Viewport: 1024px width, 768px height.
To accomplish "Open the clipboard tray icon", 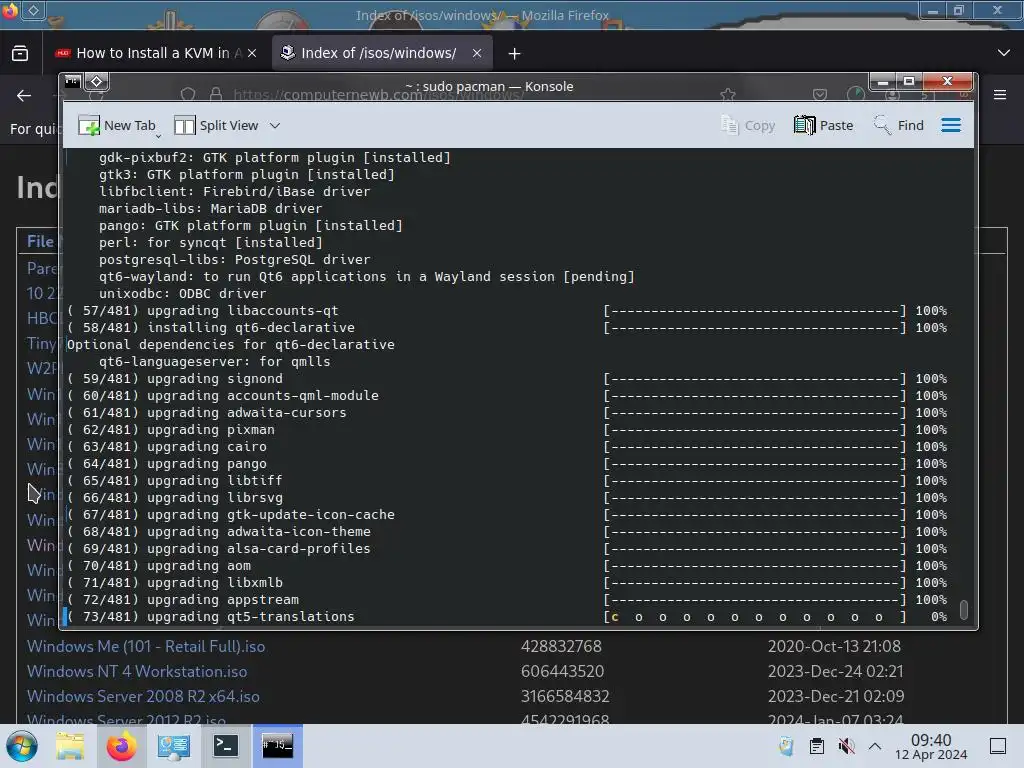I will 816,746.
